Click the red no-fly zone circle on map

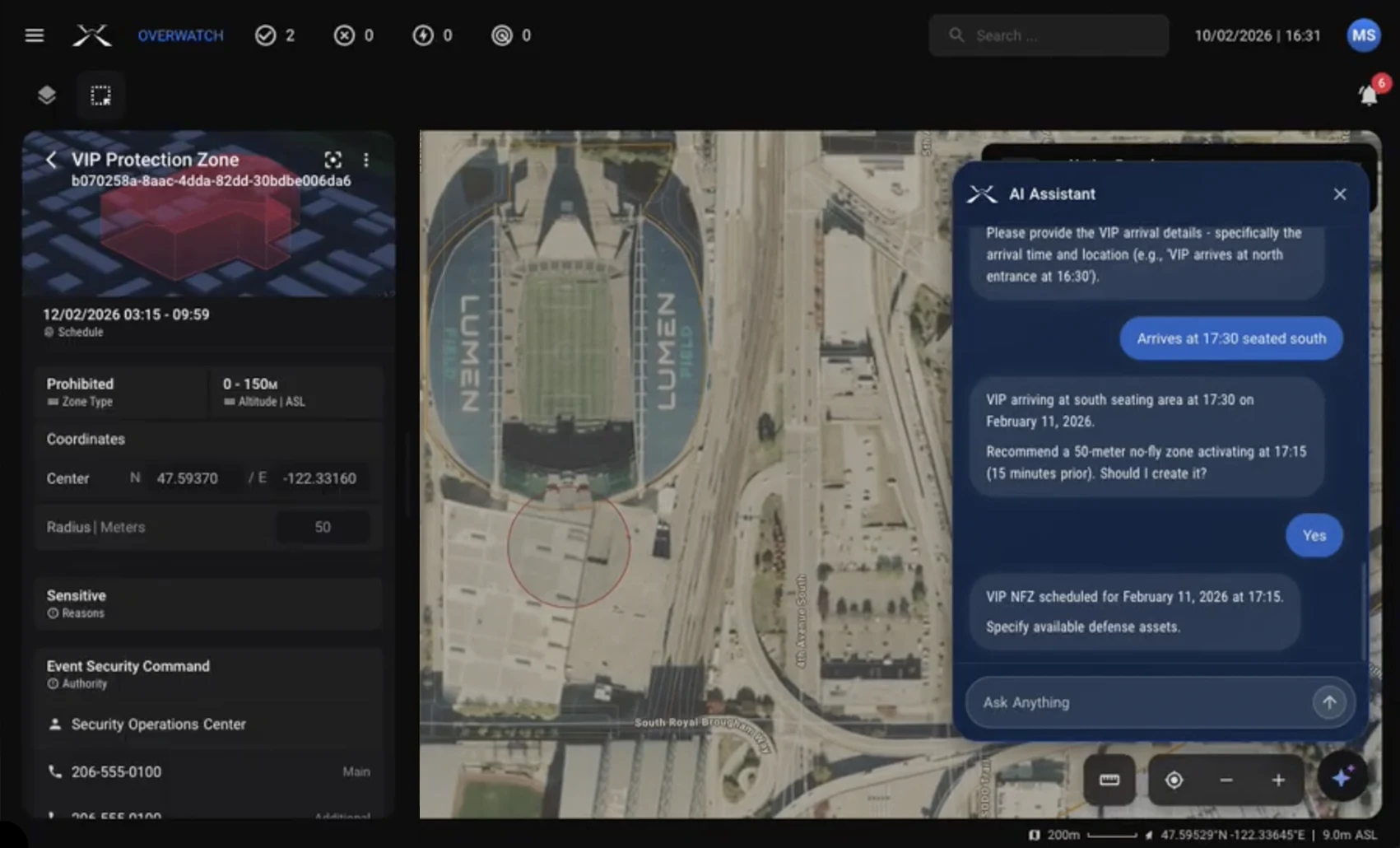tap(568, 547)
